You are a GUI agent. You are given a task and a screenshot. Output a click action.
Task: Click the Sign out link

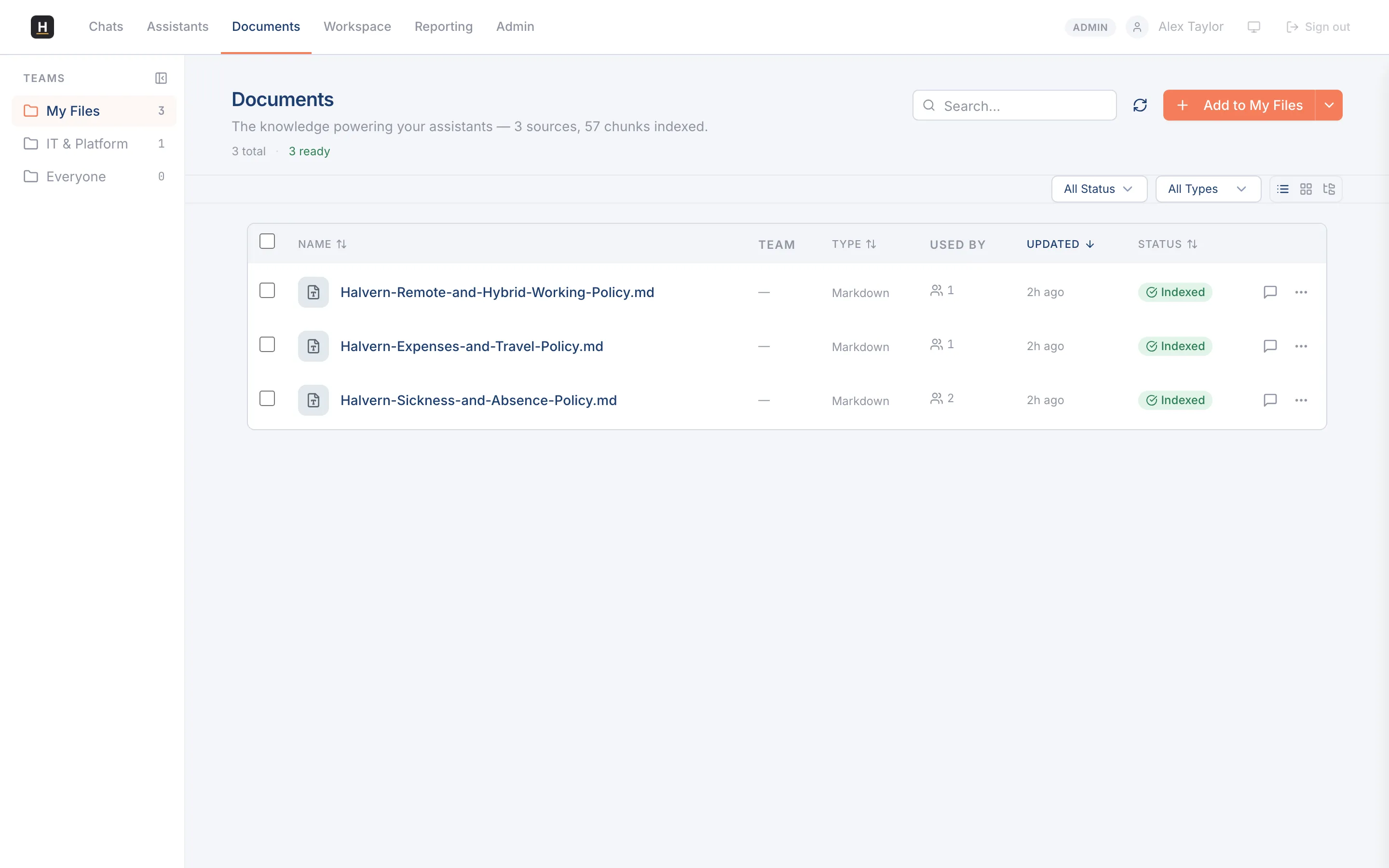pyautogui.click(x=1318, y=27)
